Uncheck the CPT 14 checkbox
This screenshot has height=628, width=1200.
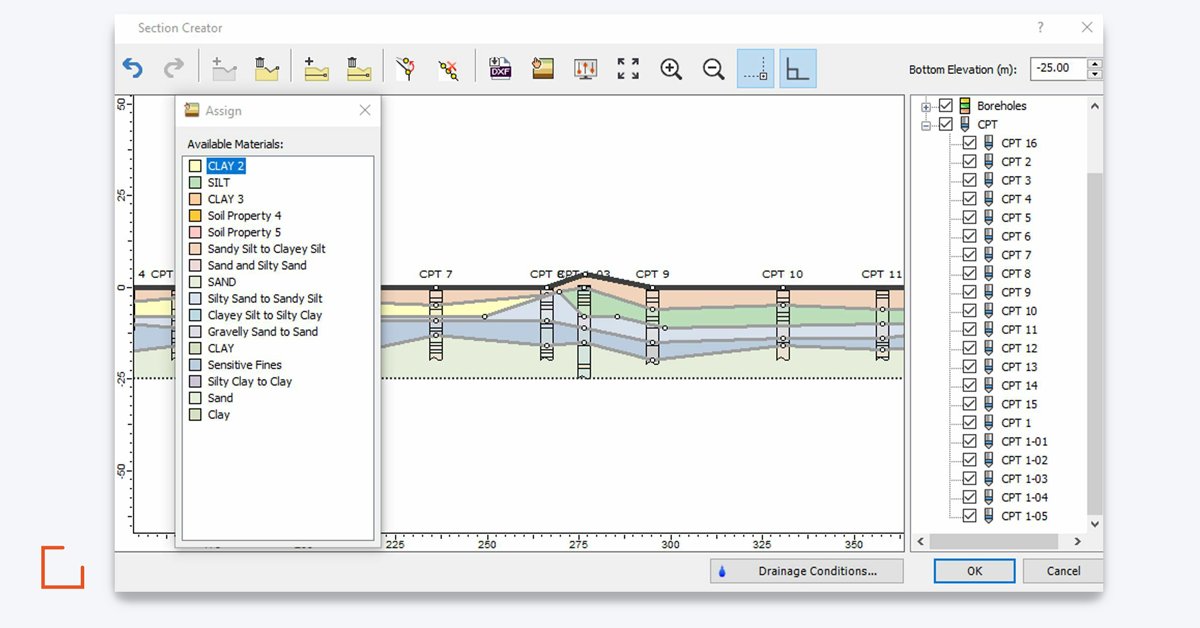point(968,386)
